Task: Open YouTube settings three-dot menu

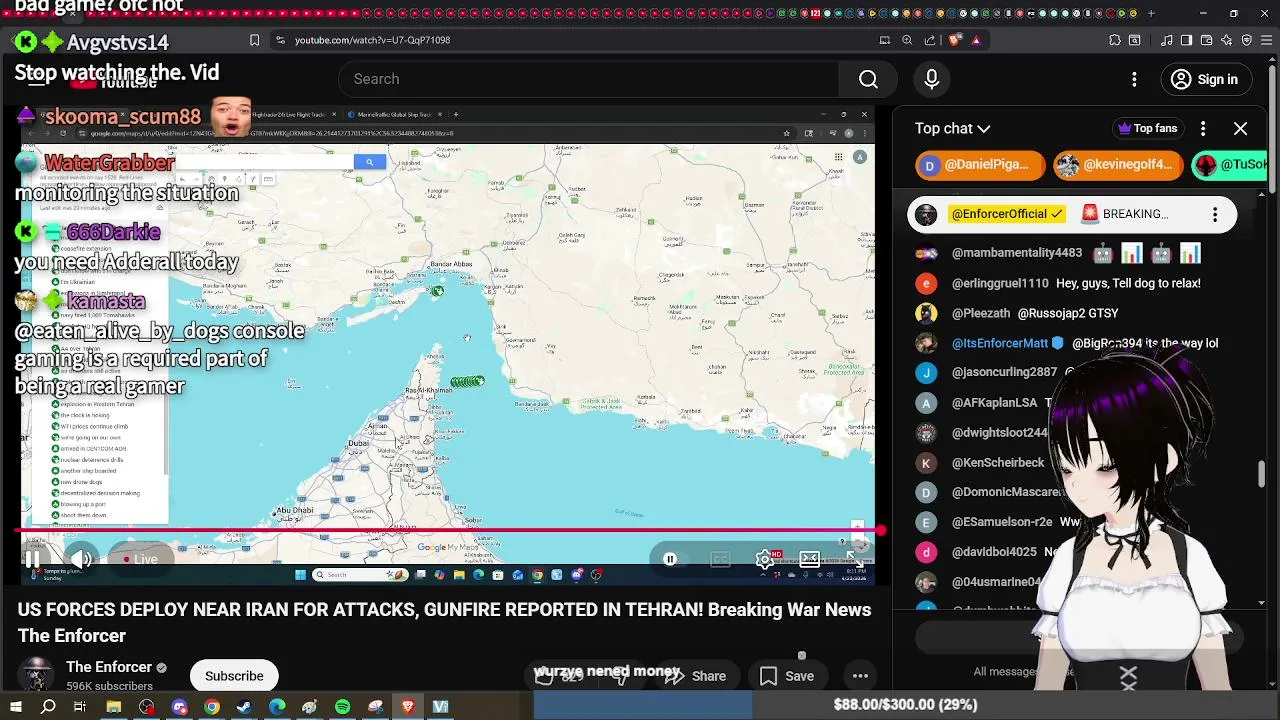Action: click(x=1134, y=79)
